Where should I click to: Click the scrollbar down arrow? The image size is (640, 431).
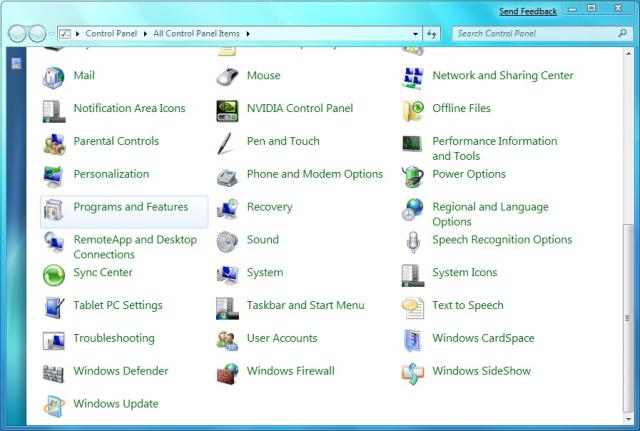[x=628, y=418]
